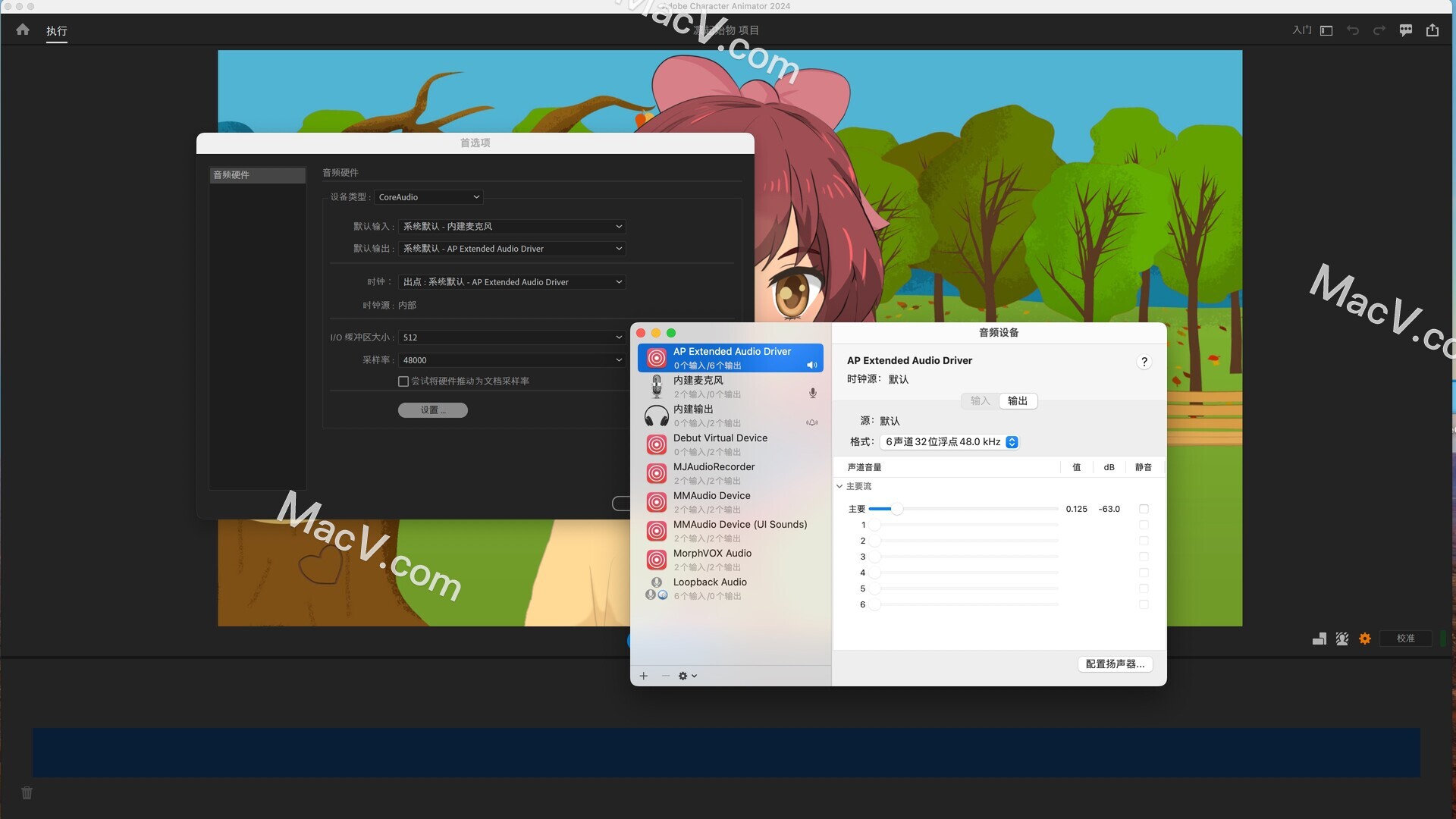Image resolution: width=1456 pixels, height=819 pixels.
Task: Open 采样率 48000 dropdown
Action: [512, 360]
